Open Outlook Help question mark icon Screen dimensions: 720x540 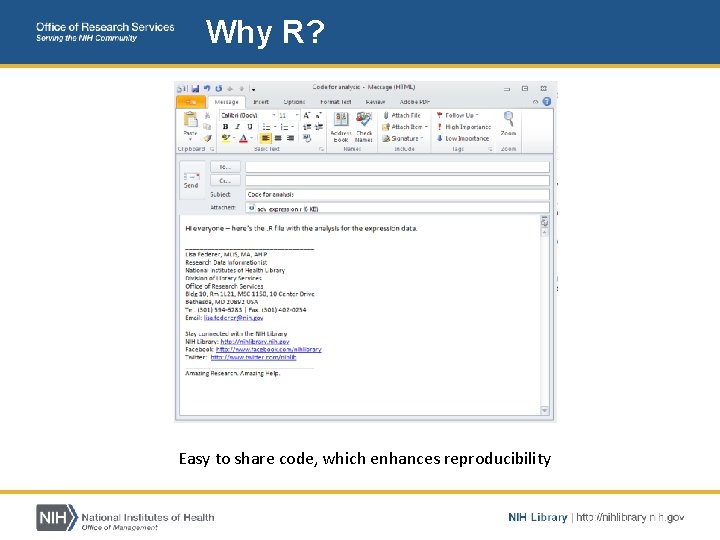click(x=546, y=101)
